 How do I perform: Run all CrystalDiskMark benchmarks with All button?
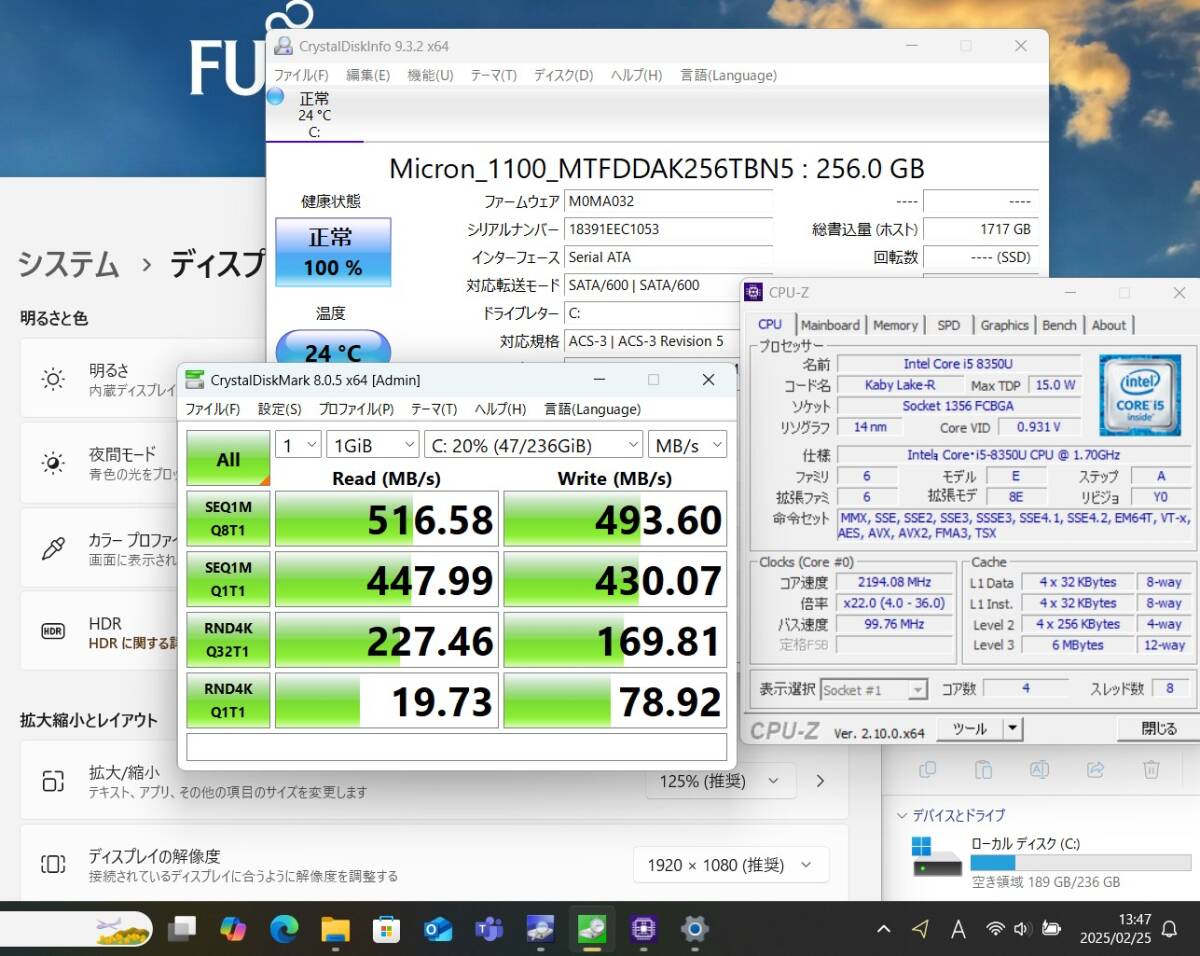click(228, 459)
